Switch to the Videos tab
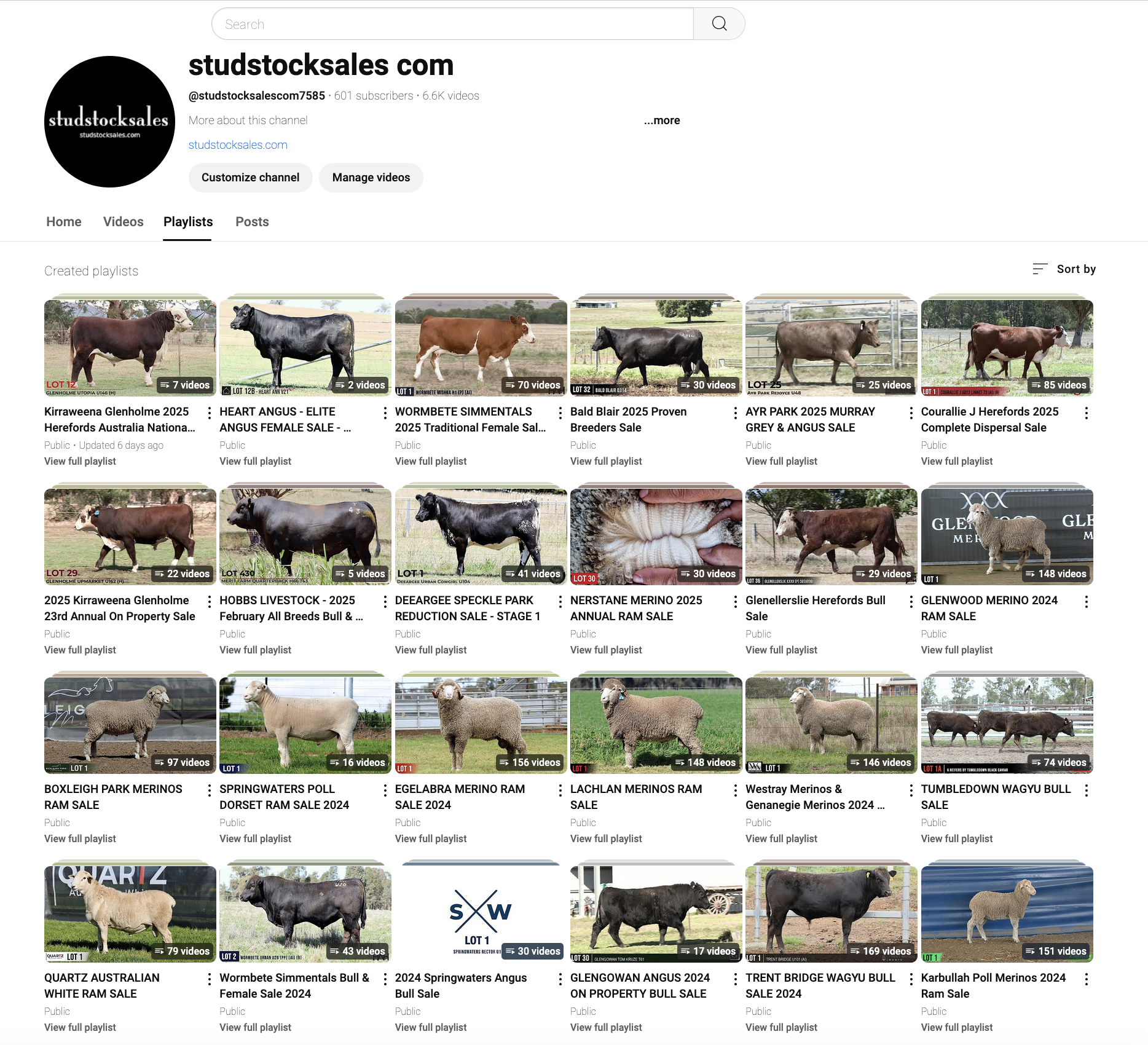1148x1045 pixels. click(x=124, y=222)
